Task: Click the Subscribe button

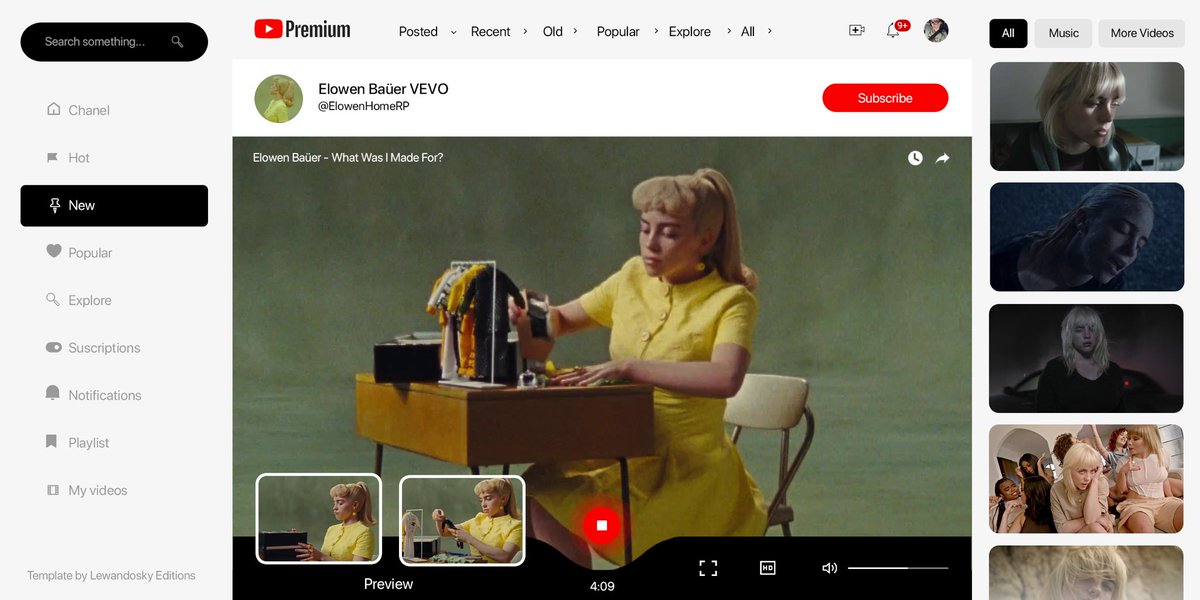Action: tap(885, 98)
